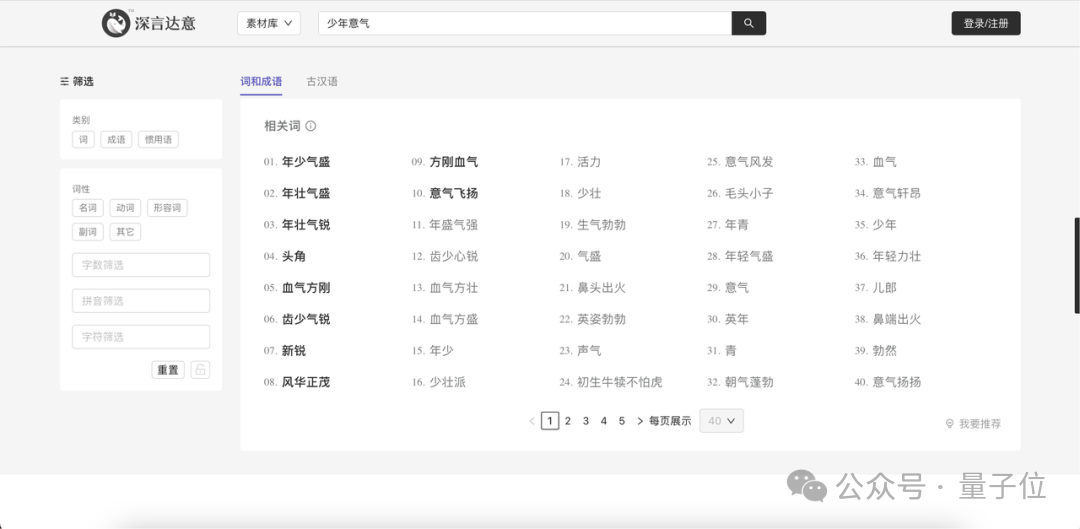Click the page vertical scrollbar thumb
This screenshot has width=1080, height=529.
point(1077,266)
